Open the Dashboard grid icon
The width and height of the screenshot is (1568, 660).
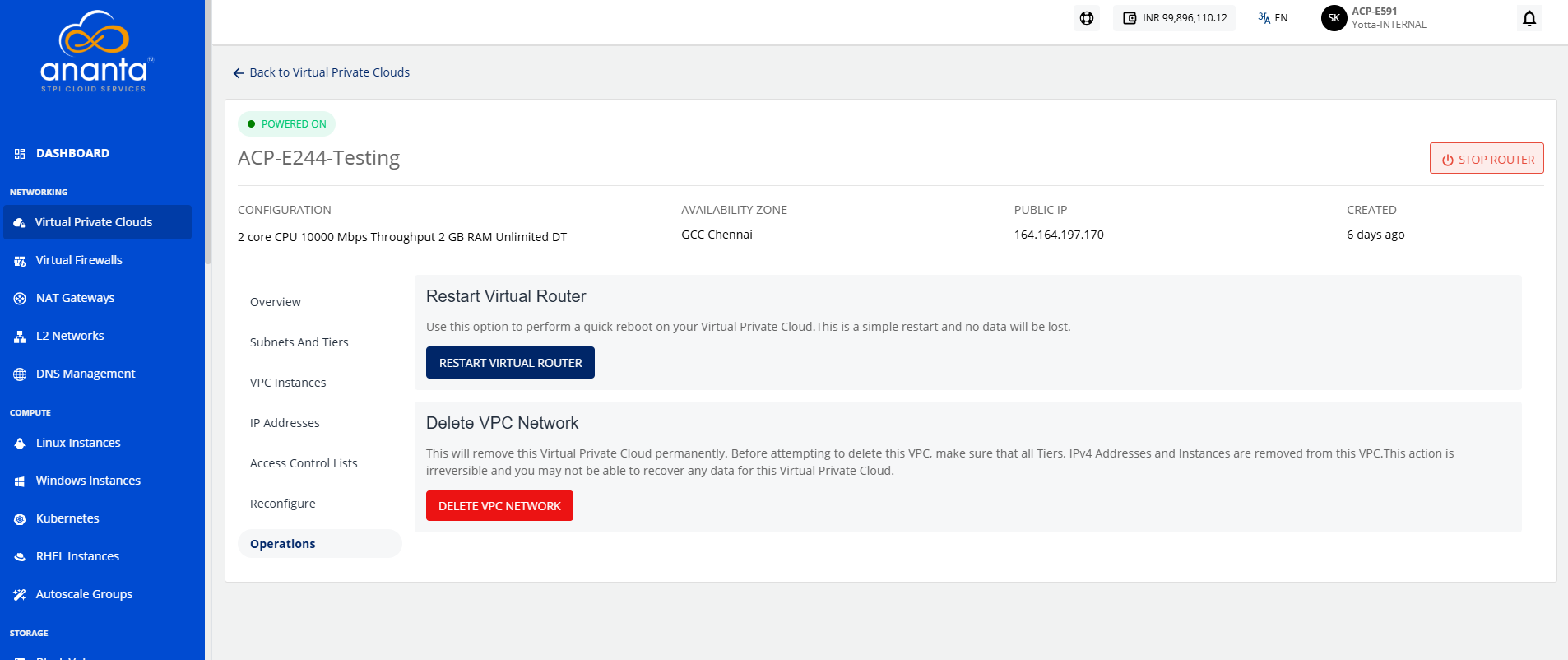coord(20,154)
